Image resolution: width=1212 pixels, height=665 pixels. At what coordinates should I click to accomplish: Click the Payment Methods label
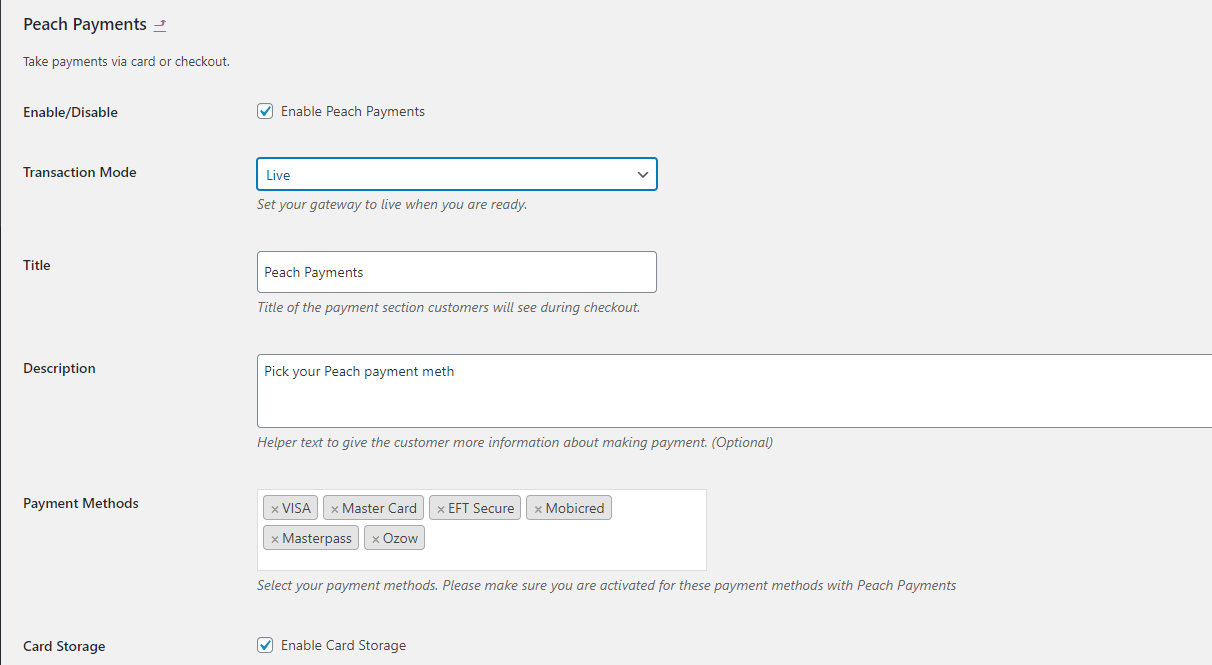[81, 503]
